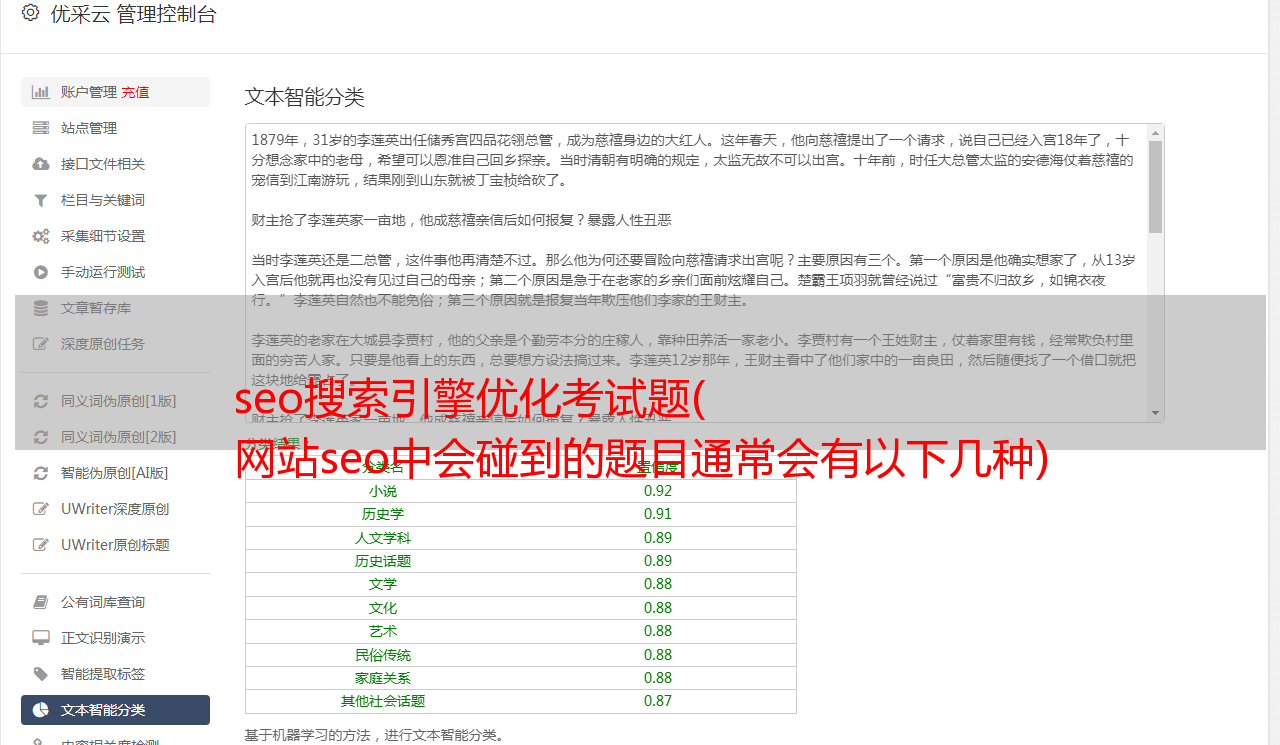1280x745 pixels.
Task: Select 公有词库查询
Action: (115, 602)
